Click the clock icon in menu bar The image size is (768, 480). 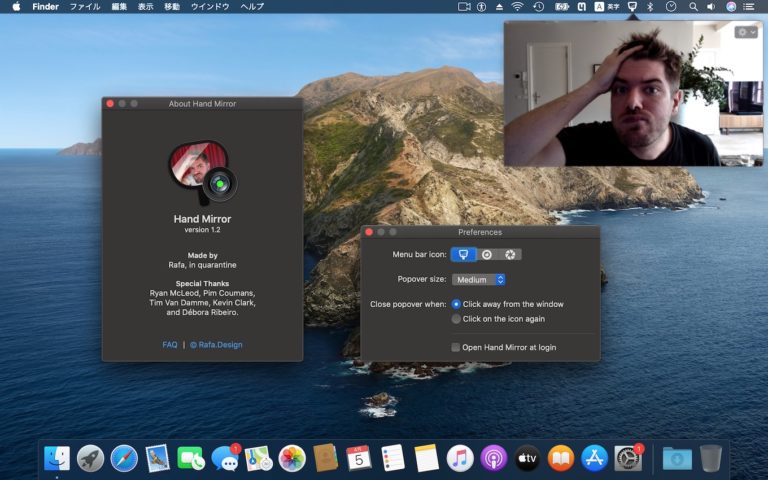pos(671,6)
